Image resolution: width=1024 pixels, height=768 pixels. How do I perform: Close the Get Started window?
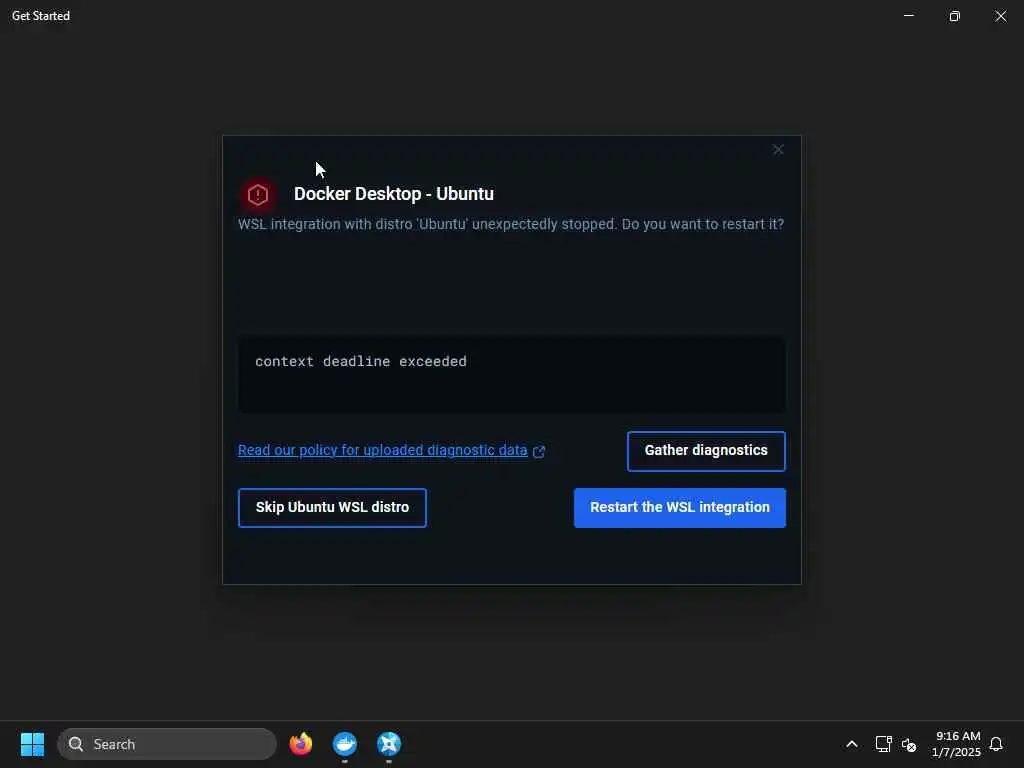pyautogui.click(x=1000, y=16)
